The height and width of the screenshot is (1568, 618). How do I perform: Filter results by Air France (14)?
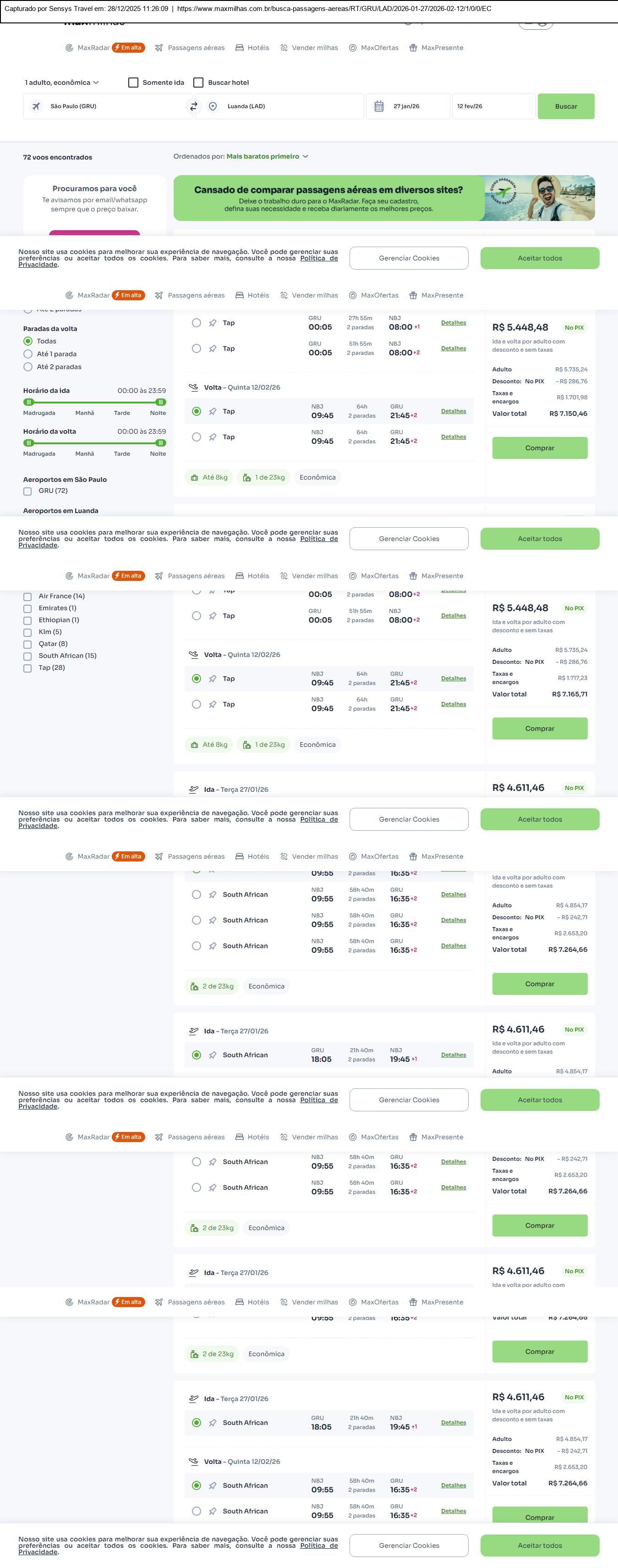coord(27,596)
